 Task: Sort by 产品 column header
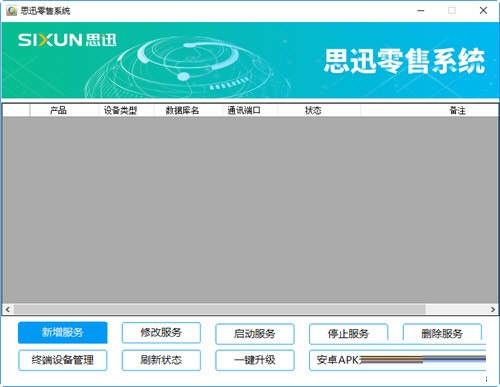click(x=64, y=110)
